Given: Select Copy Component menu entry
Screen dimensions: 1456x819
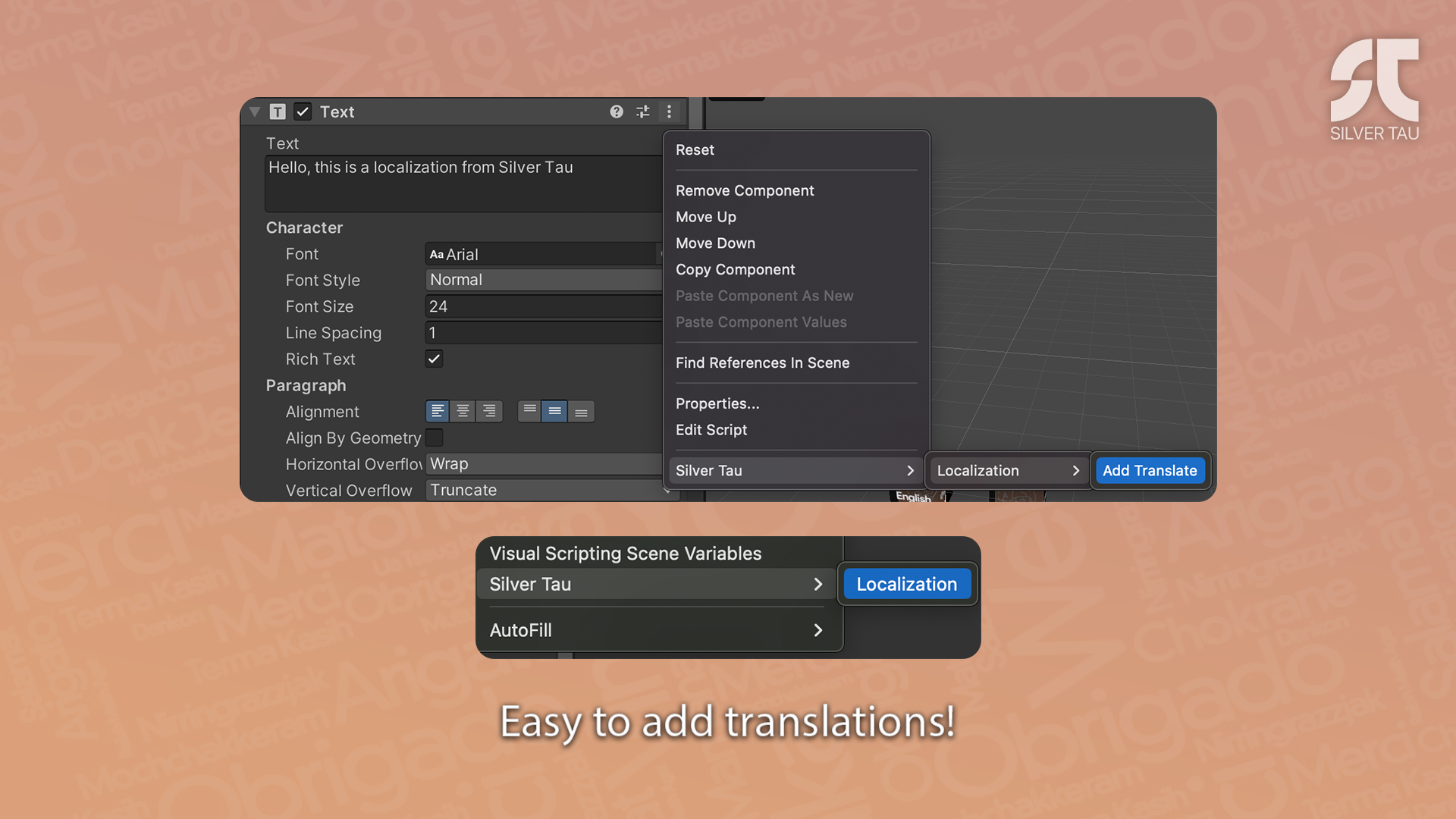Looking at the screenshot, I should click(735, 269).
